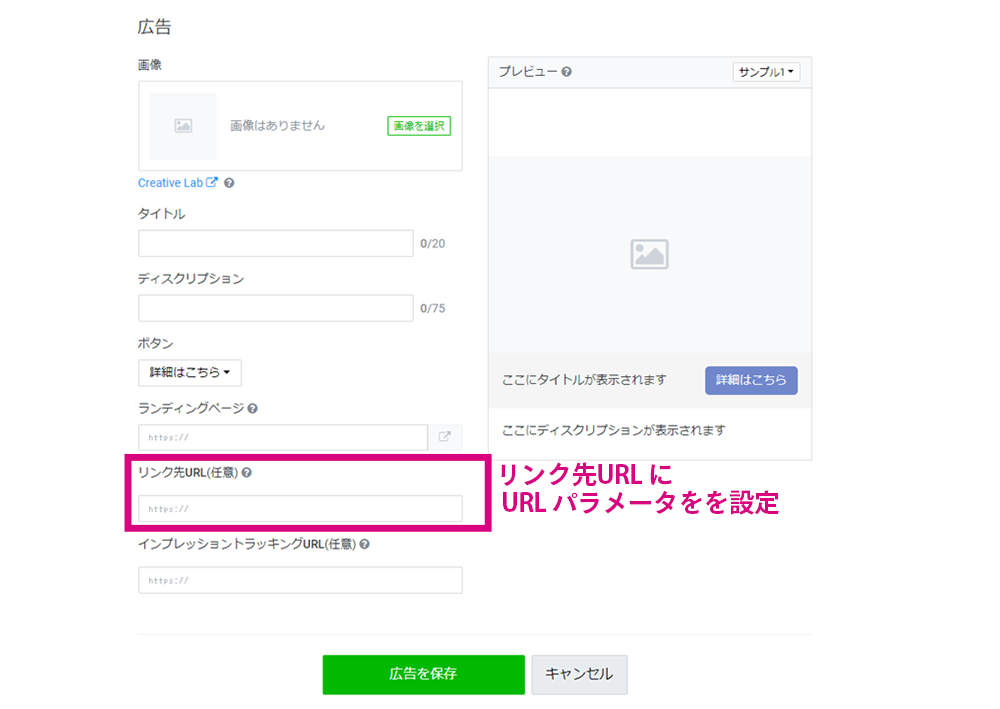Click the キャンセル button

click(x=580, y=674)
